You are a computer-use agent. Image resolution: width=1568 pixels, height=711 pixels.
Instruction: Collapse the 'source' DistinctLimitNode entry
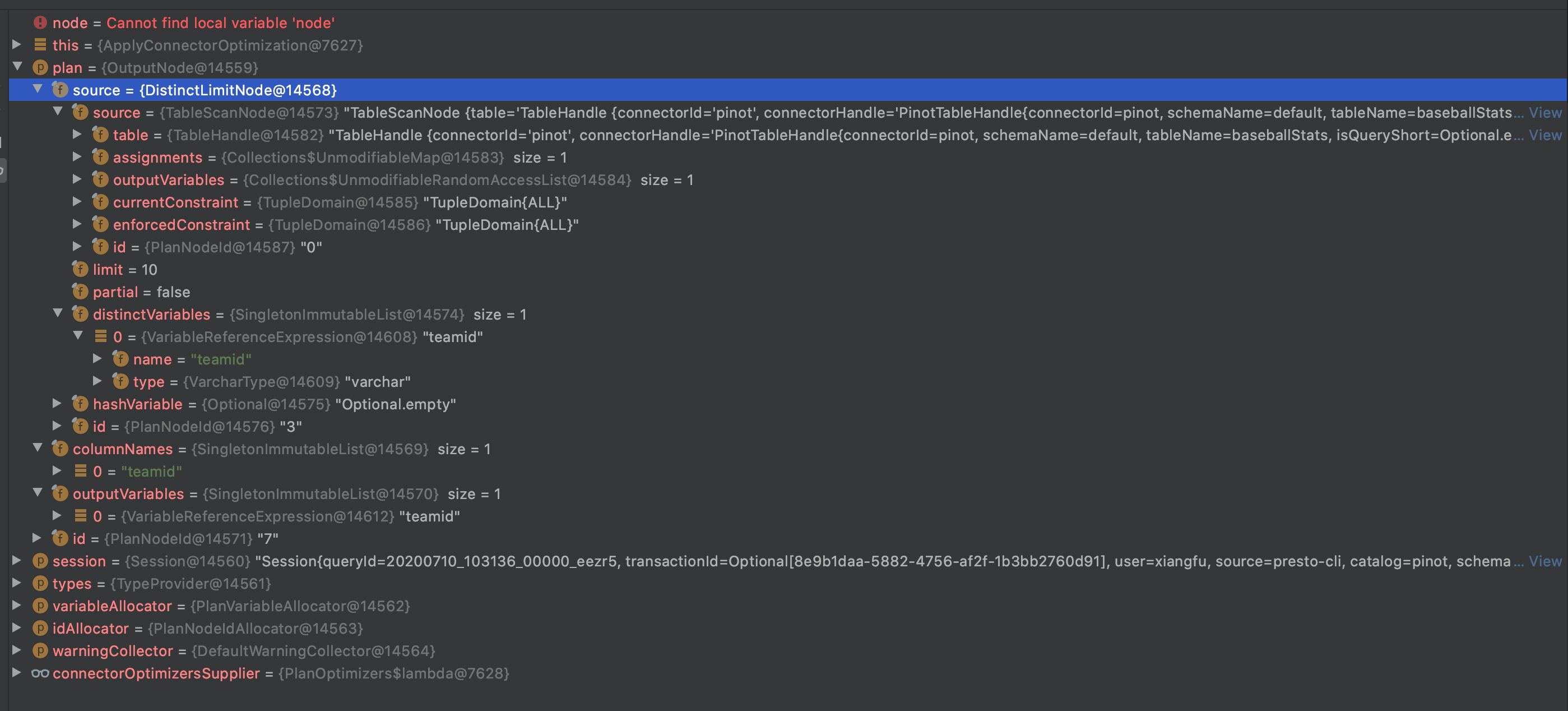[x=38, y=89]
